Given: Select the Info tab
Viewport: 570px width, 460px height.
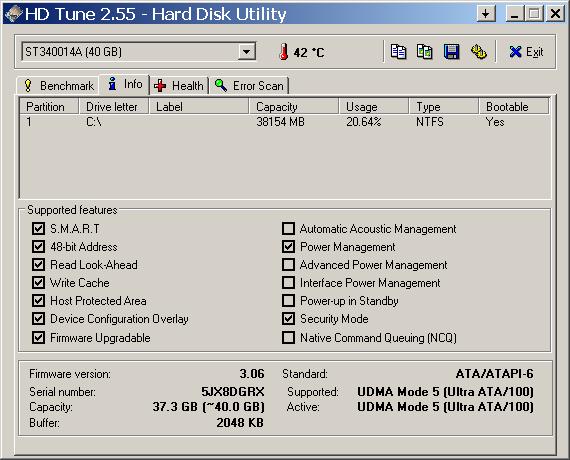Looking at the screenshot, I should [124, 84].
